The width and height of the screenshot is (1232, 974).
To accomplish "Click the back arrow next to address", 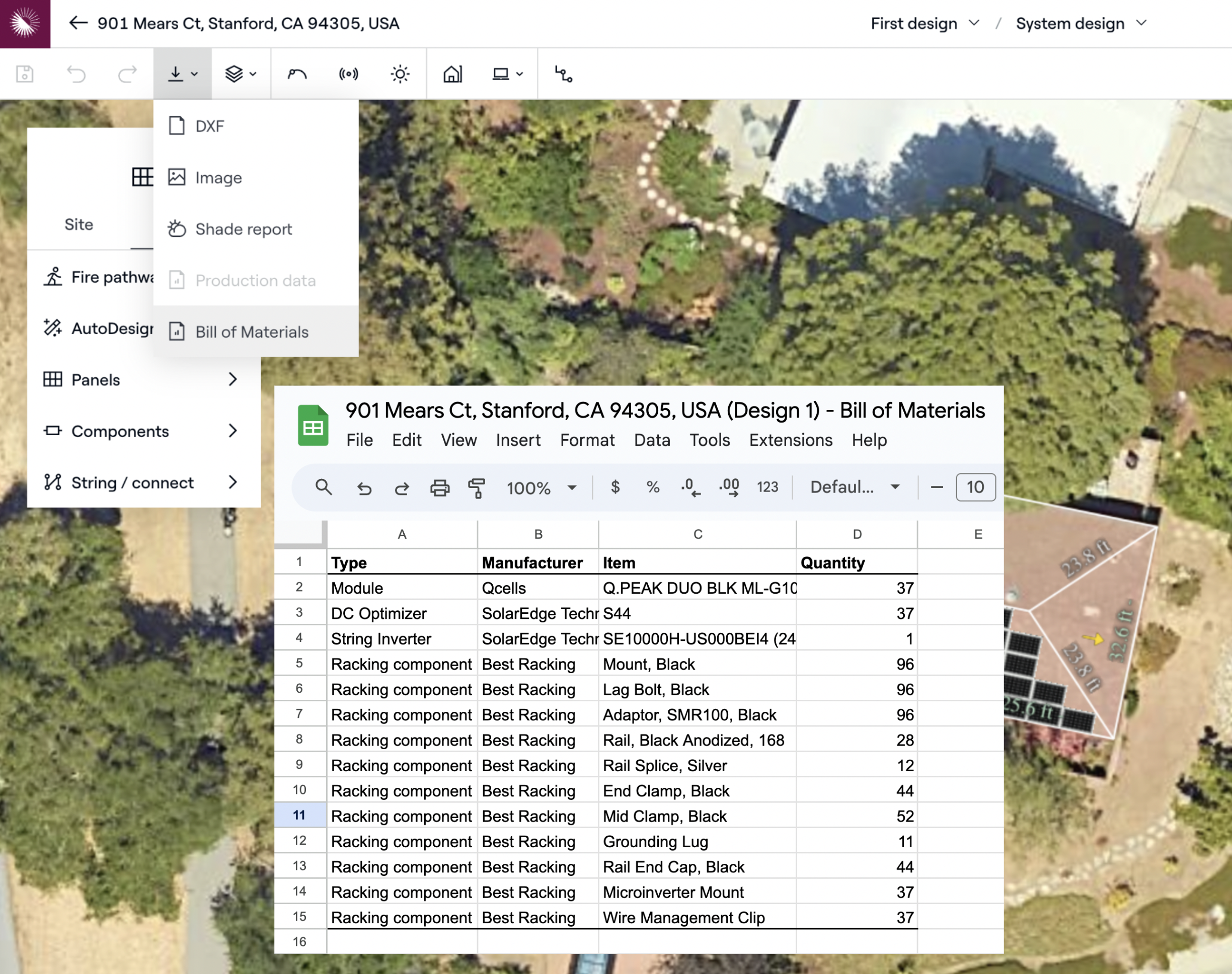I will click(78, 23).
